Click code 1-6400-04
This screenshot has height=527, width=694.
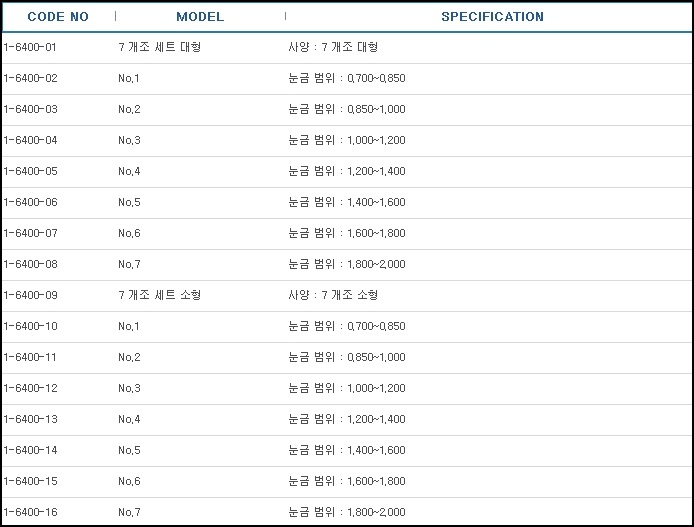[31, 140]
